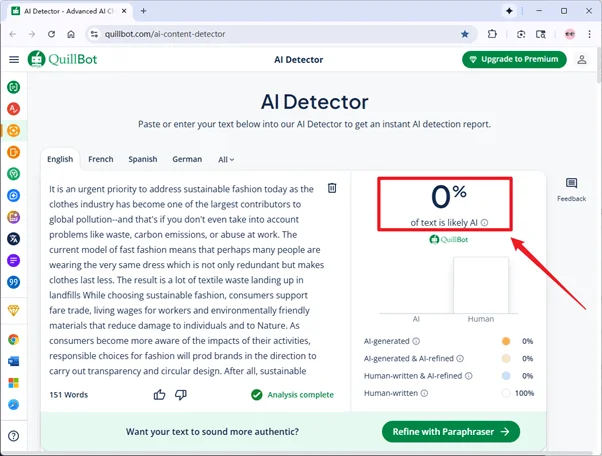
Task: Open the help question mark icon in sidebar
Action: 14,436
